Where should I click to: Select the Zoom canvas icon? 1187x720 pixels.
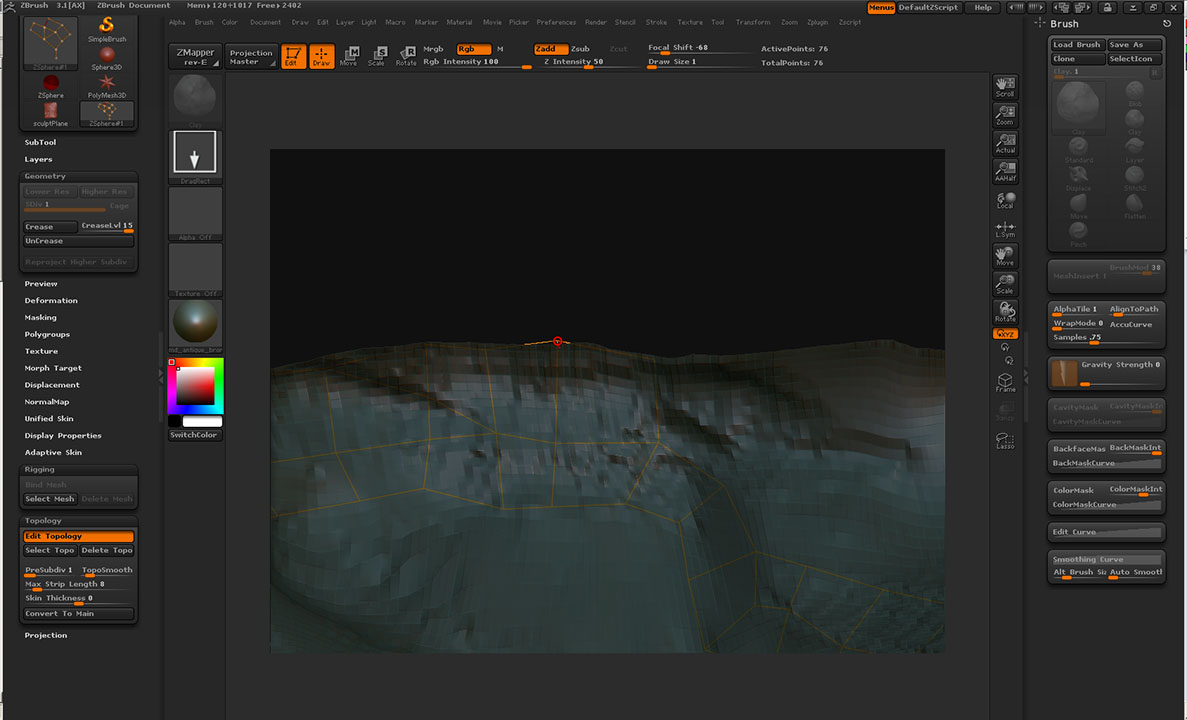[x=1005, y=116]
